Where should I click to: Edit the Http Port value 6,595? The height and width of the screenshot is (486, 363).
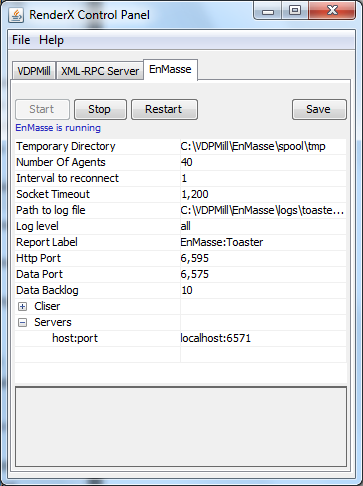(x=263, y=258)
